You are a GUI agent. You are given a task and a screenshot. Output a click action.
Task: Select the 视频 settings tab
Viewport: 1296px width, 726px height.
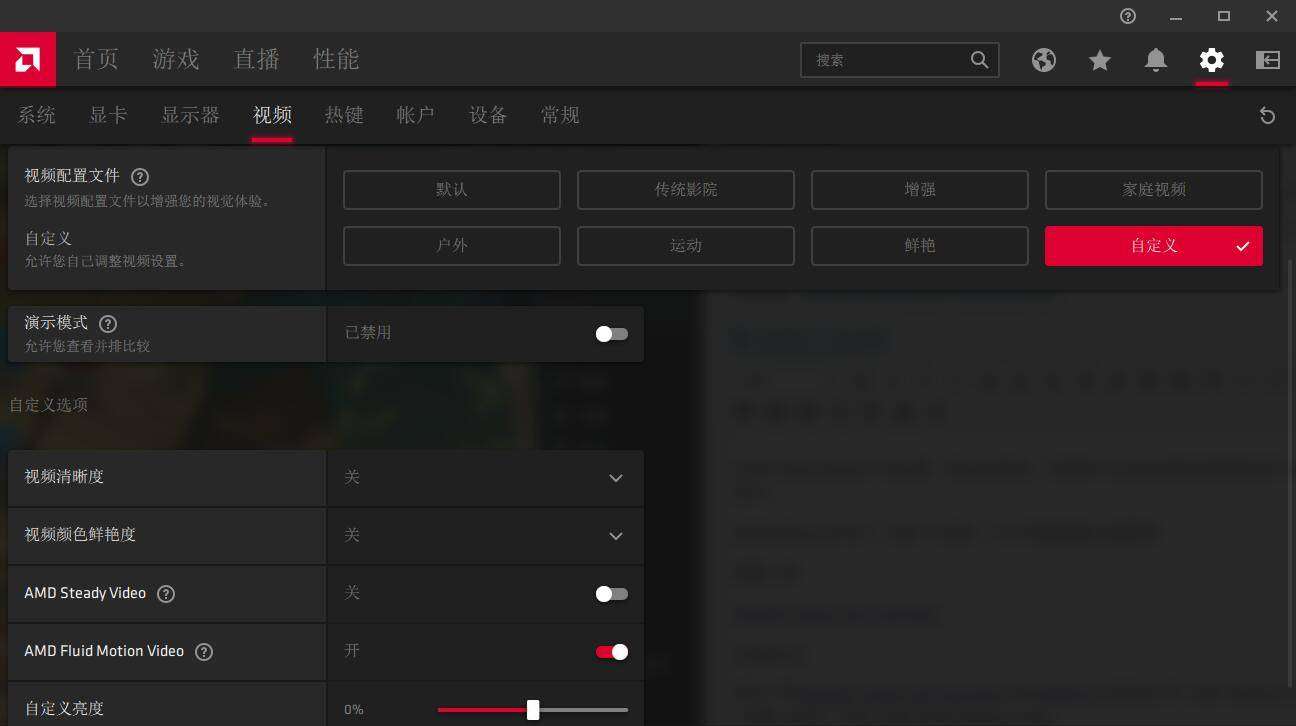[x=272, y=115]
